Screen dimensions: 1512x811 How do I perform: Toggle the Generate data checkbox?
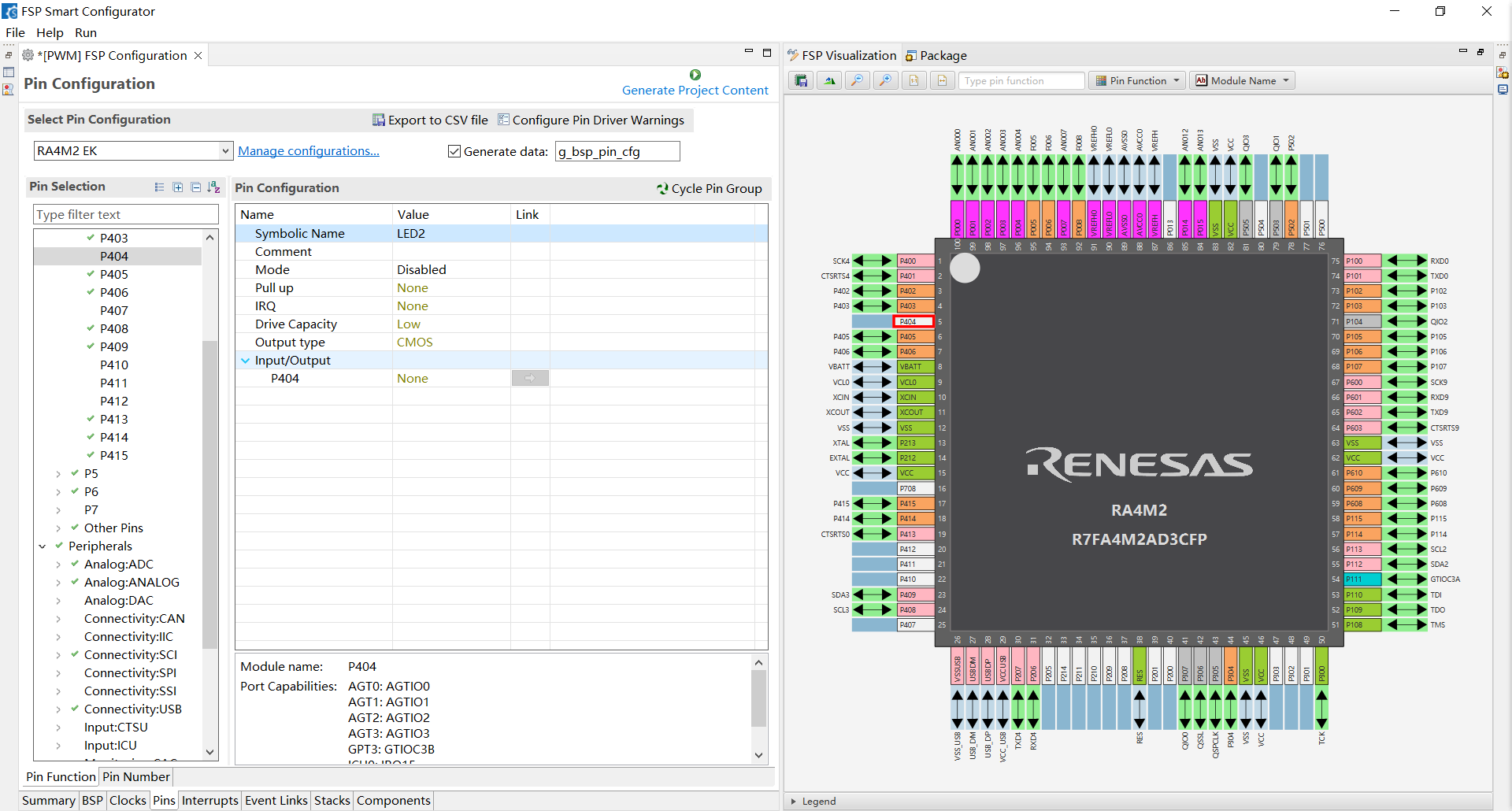click(x=454, y=151)
